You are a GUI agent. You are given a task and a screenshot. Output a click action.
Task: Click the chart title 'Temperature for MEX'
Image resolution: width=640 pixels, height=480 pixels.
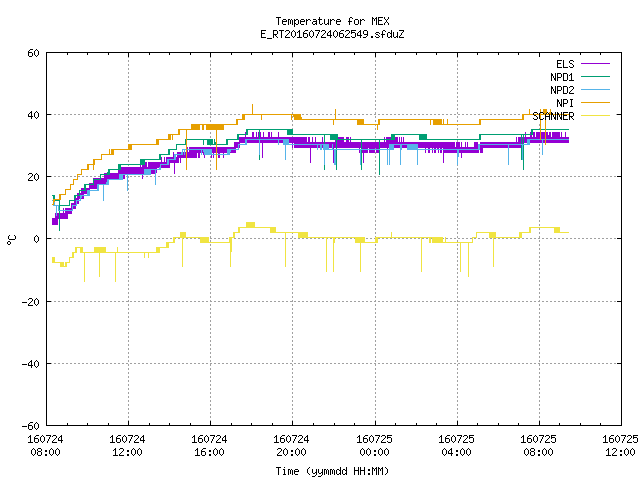(332, 21)
